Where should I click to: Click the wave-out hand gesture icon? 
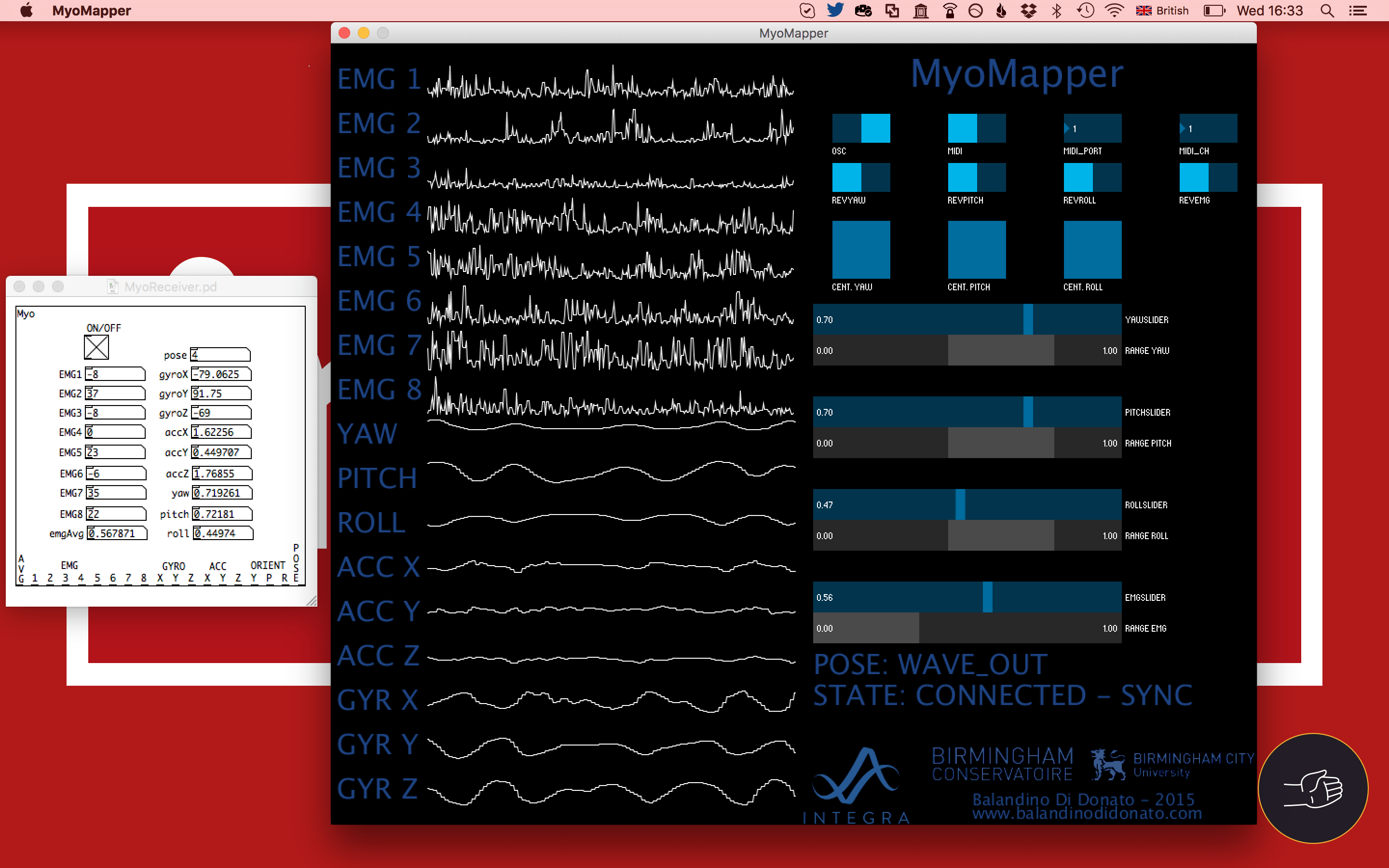tap(1313, 788)
